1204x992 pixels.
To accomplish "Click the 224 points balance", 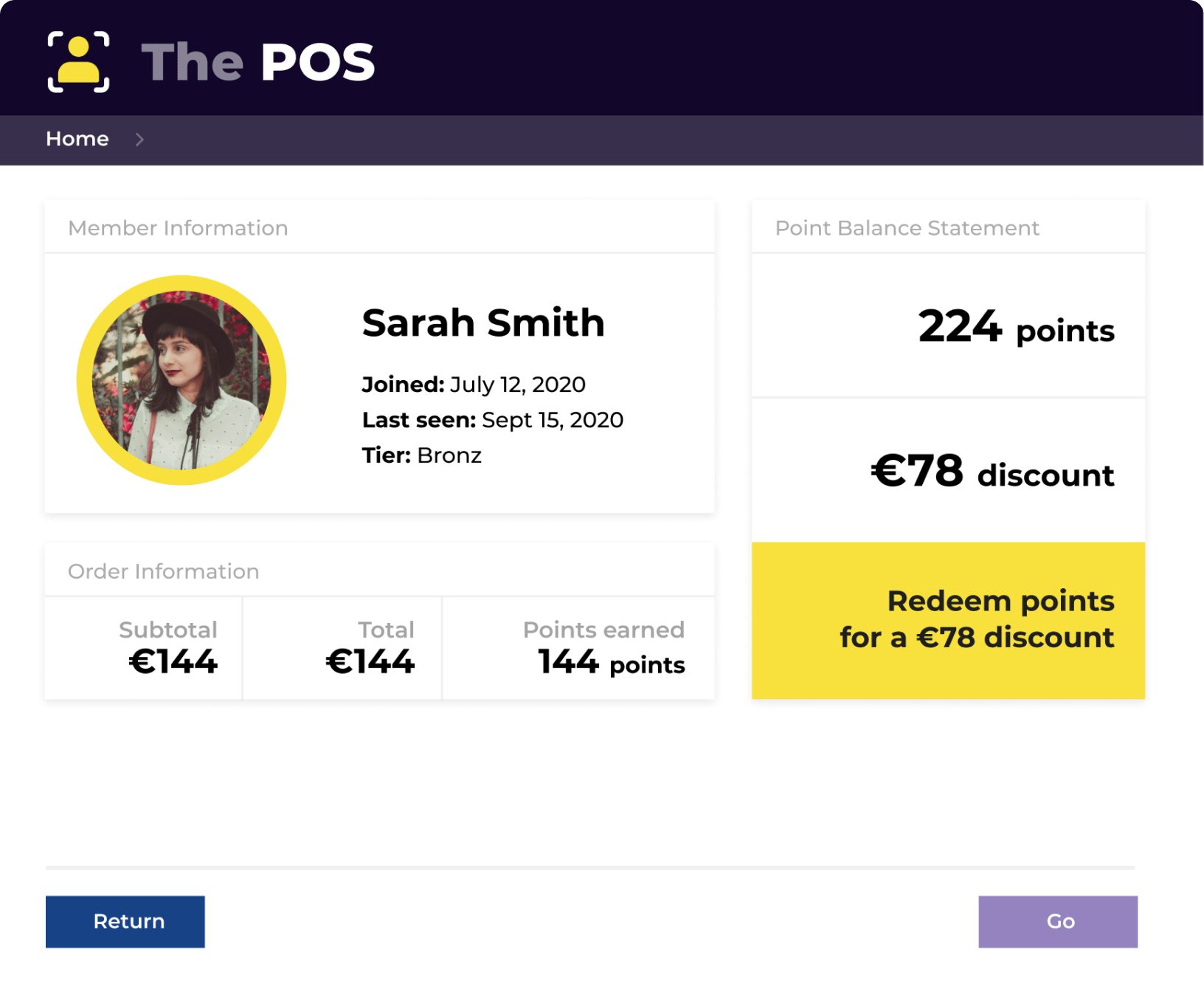I will tap(1016, 327).
